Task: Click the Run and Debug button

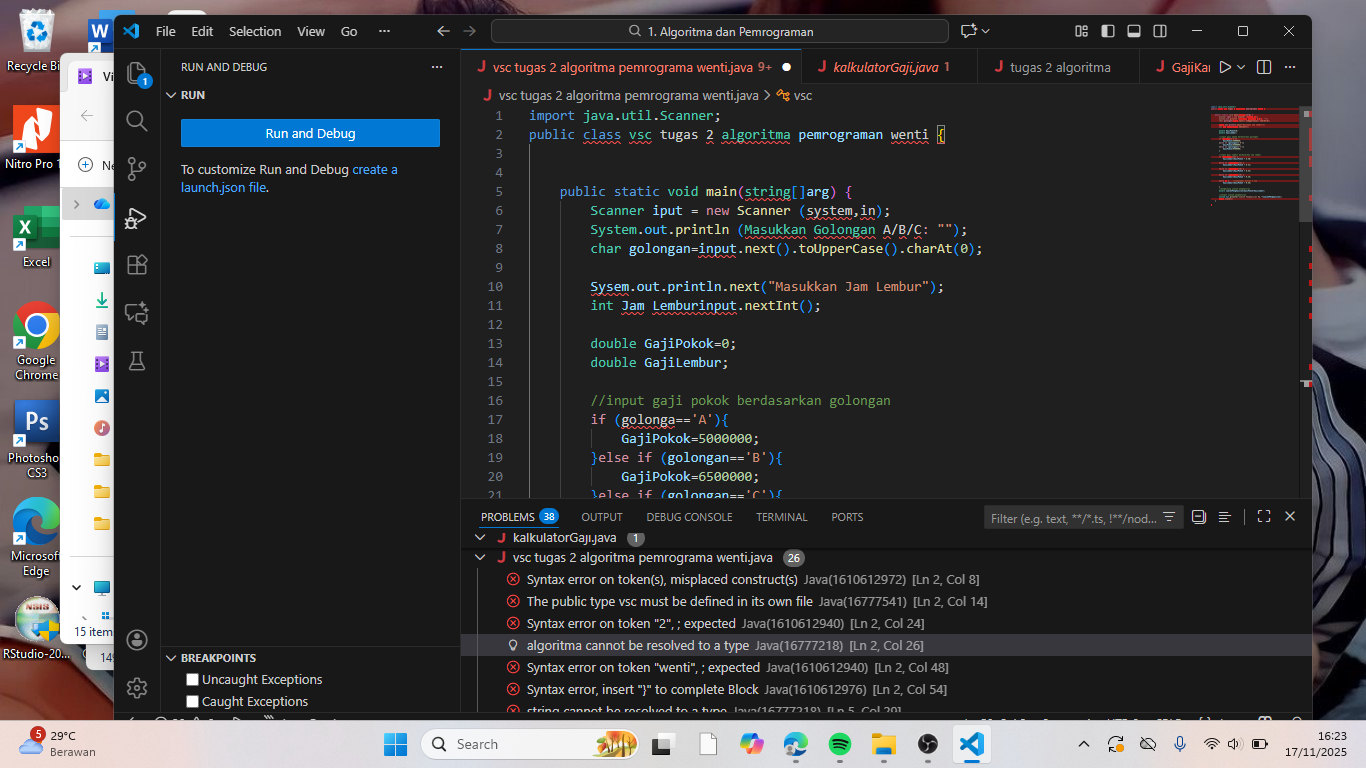Action: tap(310, 133)
